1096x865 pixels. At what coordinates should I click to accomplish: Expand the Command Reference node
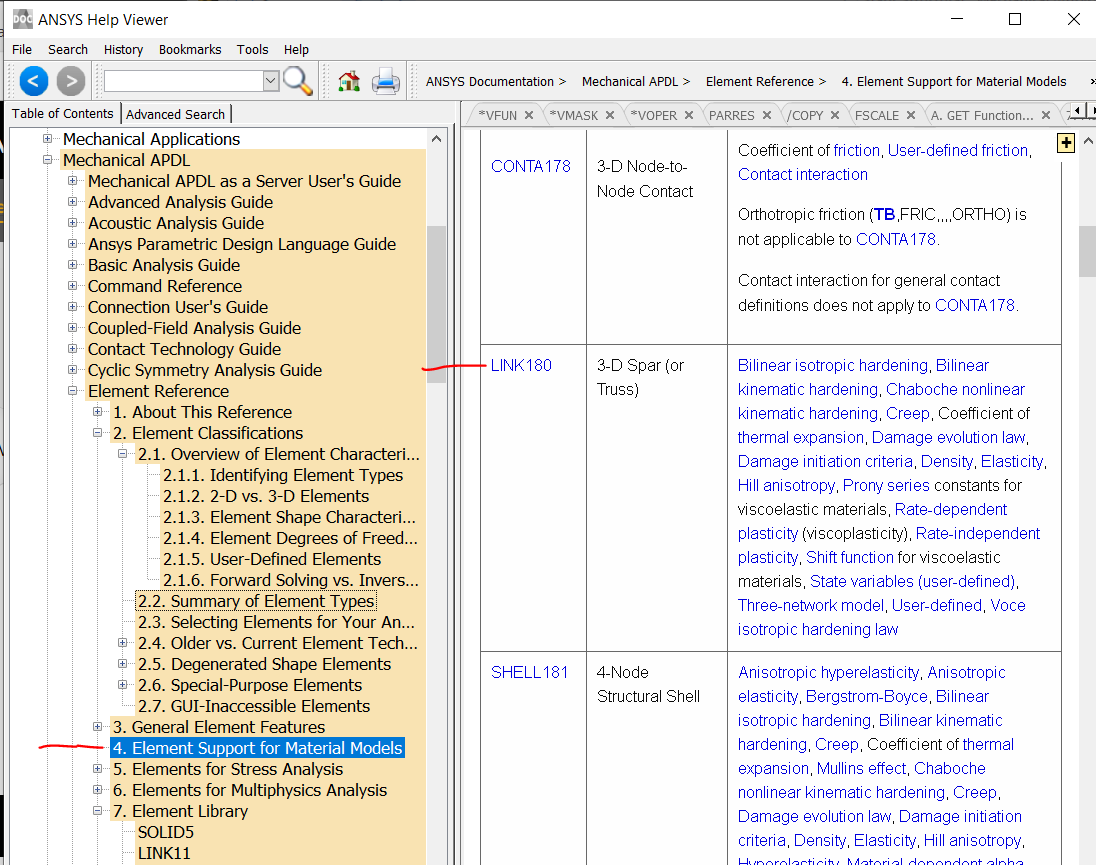click(x=72, y=285)
